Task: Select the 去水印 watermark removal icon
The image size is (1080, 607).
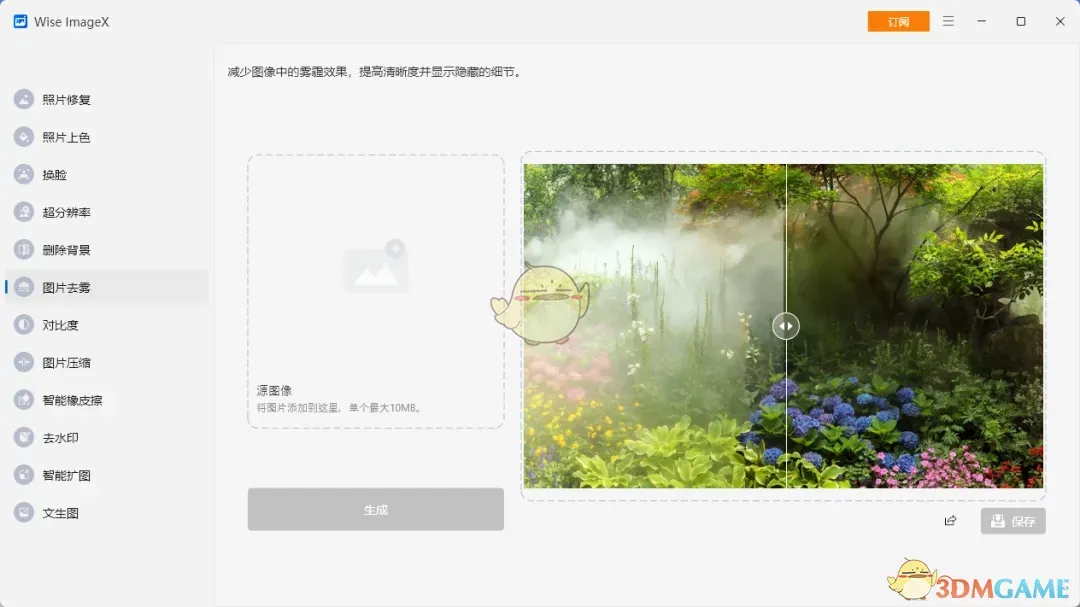Action: tap(24, 438)
